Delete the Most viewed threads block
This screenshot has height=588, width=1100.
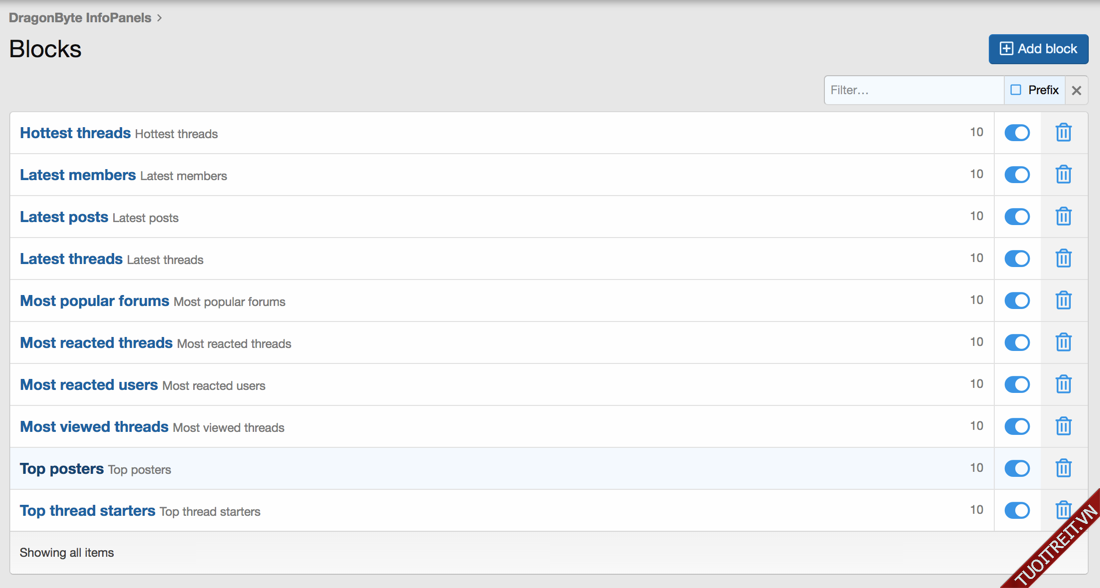(x=1063, y=427)
